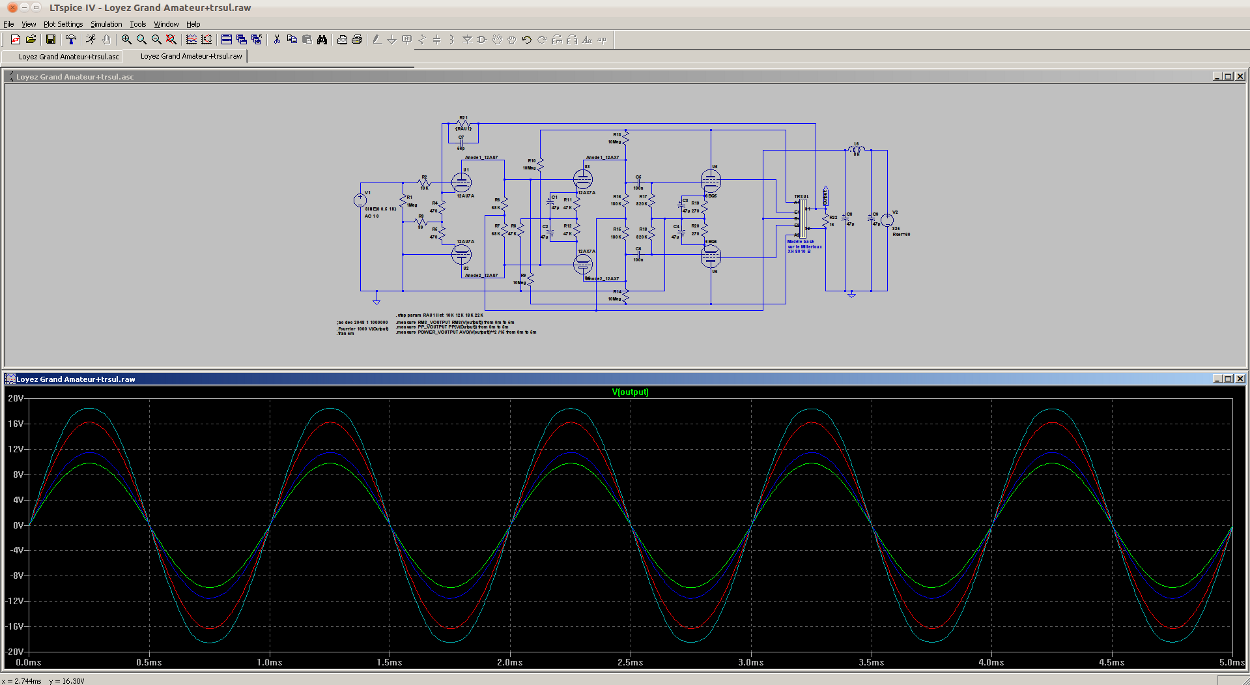Click the greyed Capacitor tool icon
The width and height of the screenshot is (1250, 685).
tap(436, 39)
